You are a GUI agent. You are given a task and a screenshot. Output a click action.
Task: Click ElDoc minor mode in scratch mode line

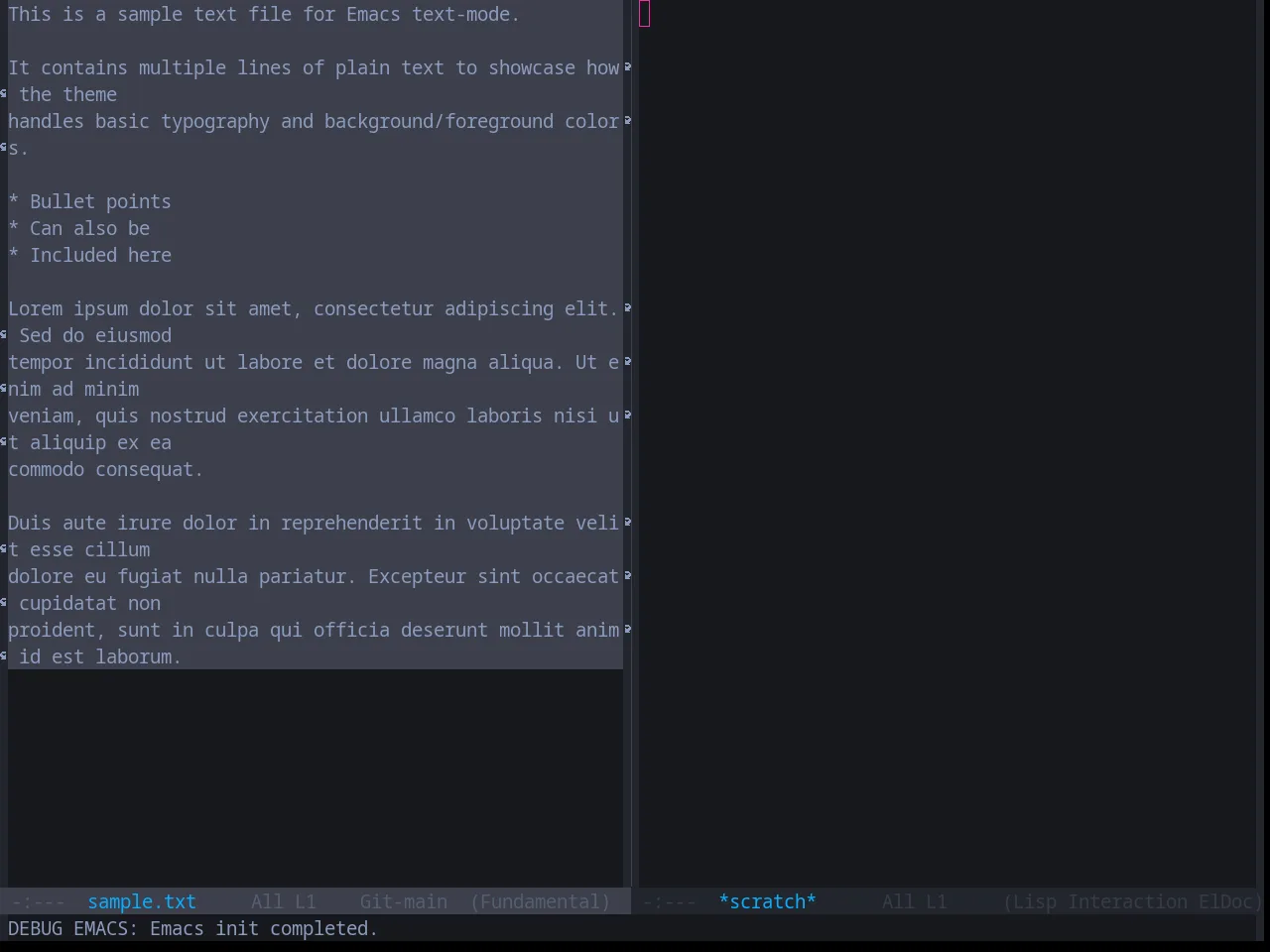coord(1226,901)
